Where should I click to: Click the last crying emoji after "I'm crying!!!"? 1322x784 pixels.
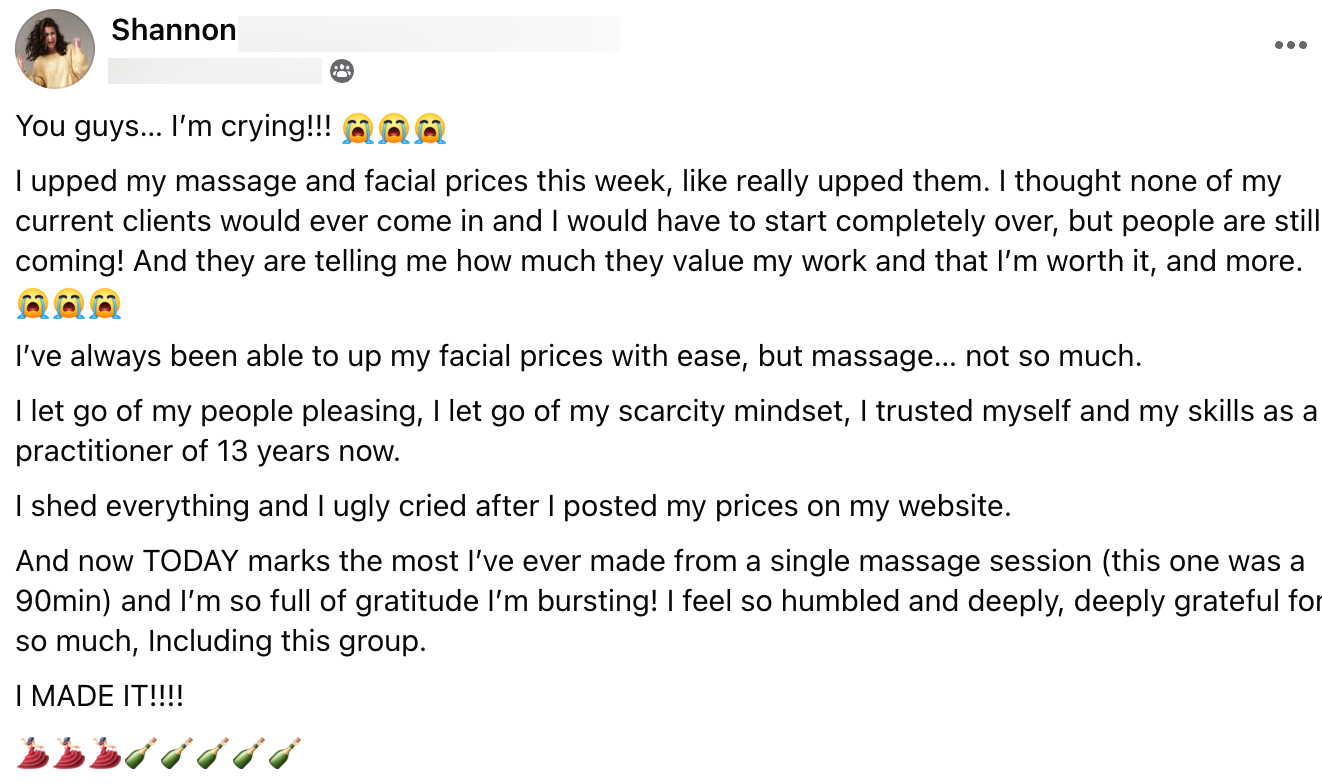click(430, 129)
